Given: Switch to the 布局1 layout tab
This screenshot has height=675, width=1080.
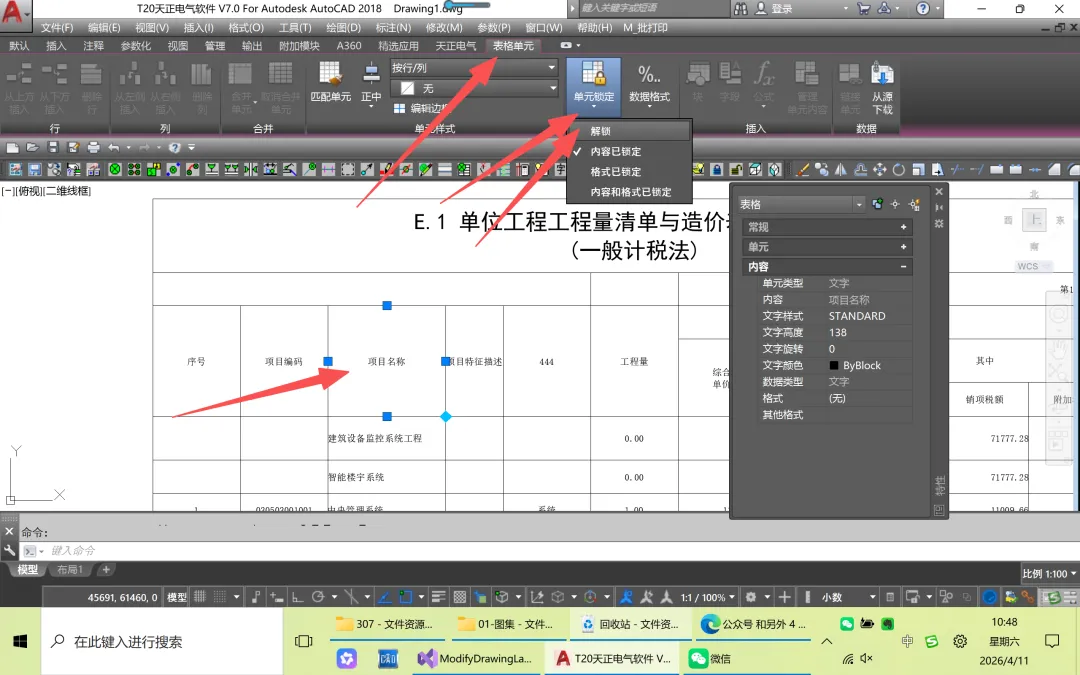Looking at the screenshot, I should click(70, 570).
